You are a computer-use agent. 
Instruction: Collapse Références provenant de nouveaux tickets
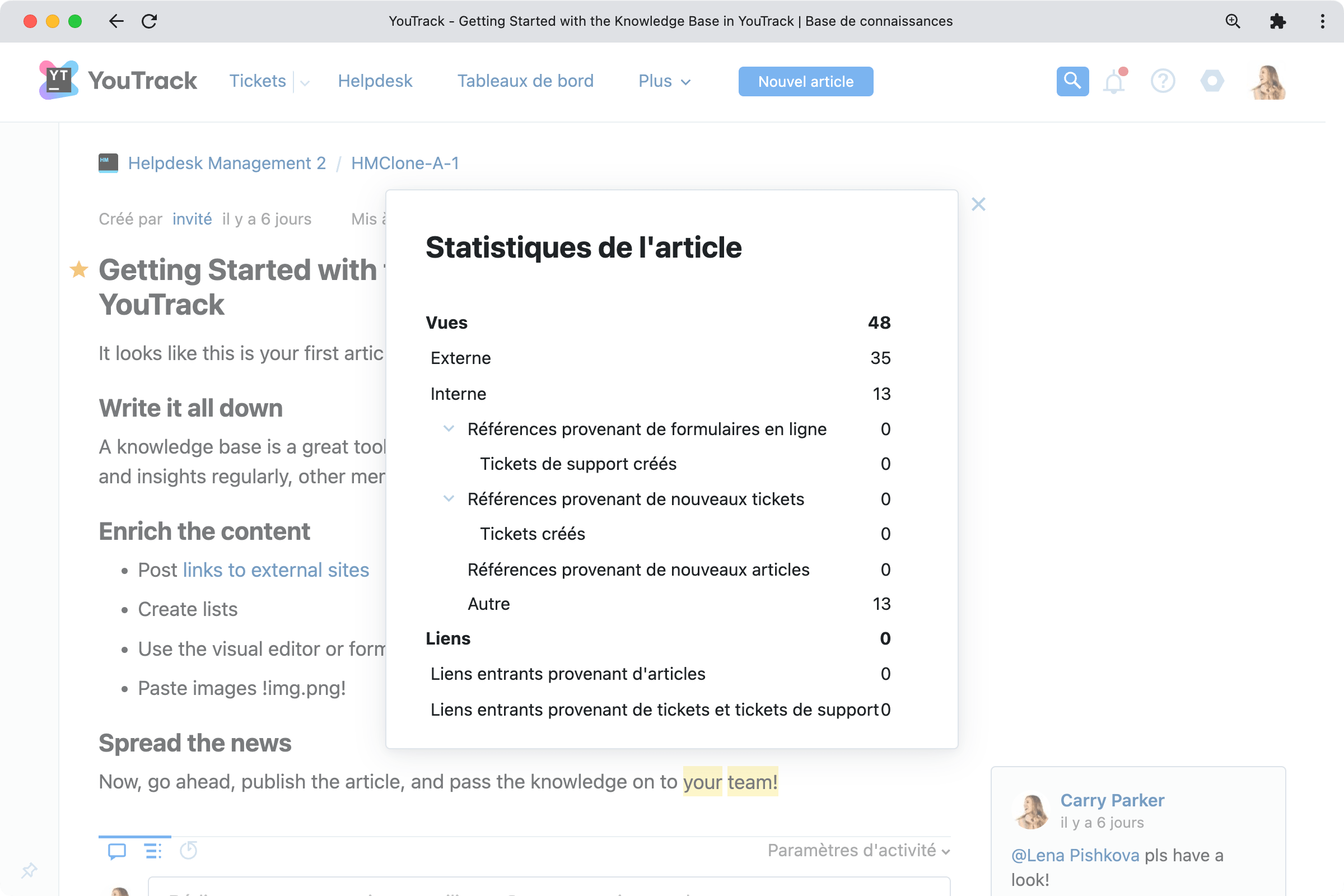(x=449, y=498)
